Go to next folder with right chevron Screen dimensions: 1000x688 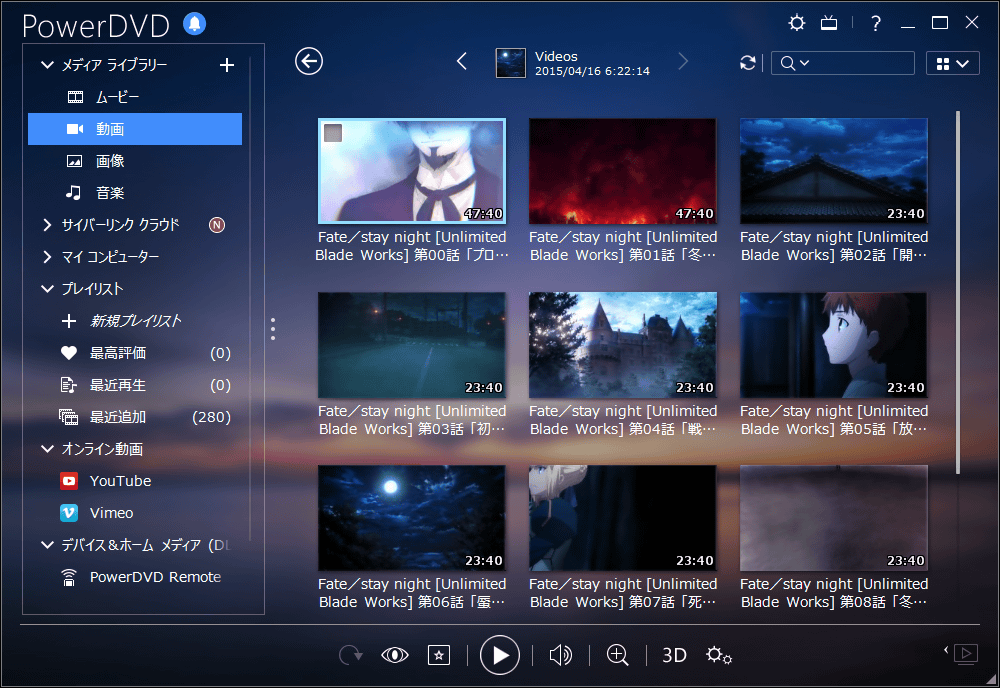(683, 61)
